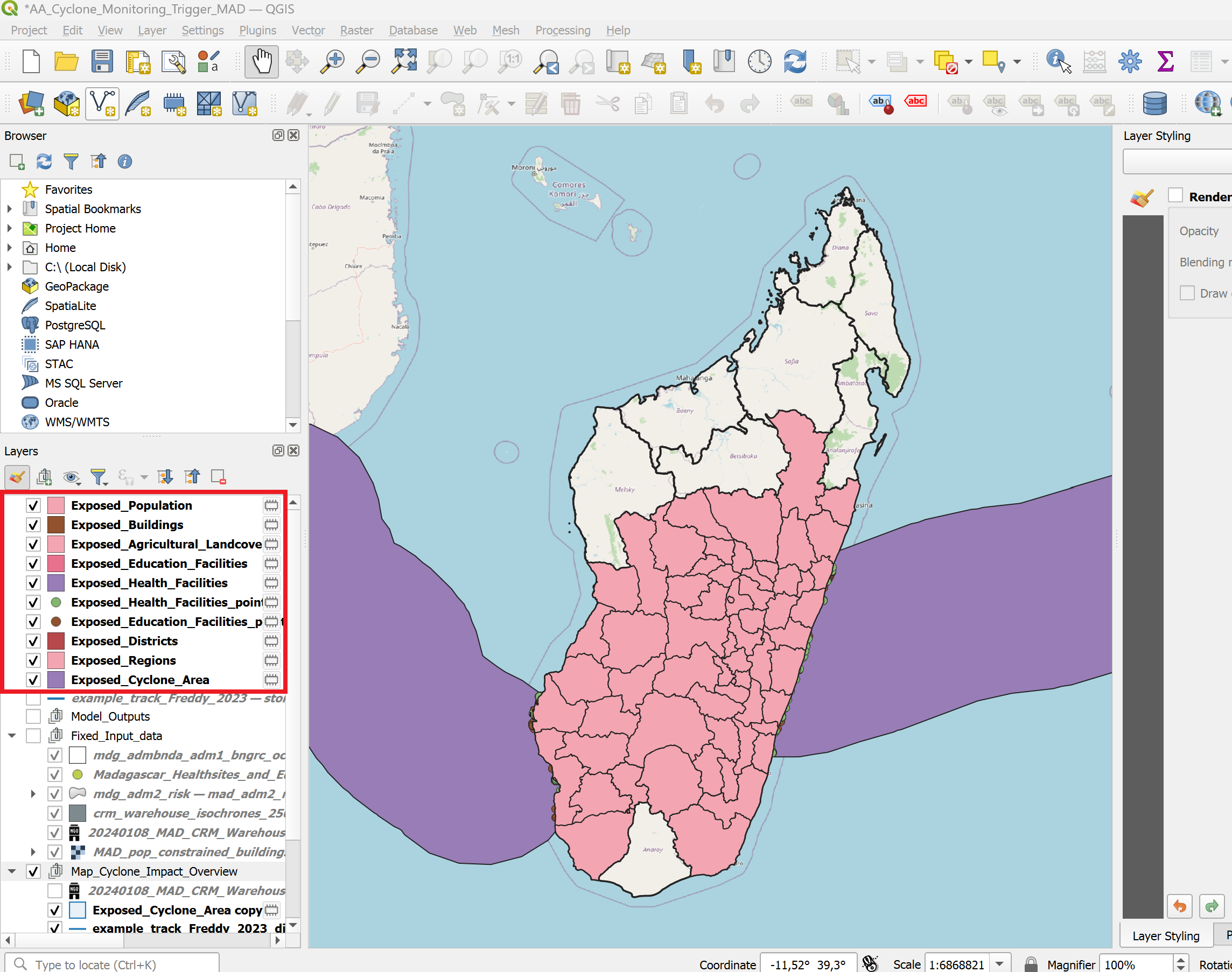
Task: Select the Pan Map hand tool
Action: pyautogui.click(x=262, y=61)
